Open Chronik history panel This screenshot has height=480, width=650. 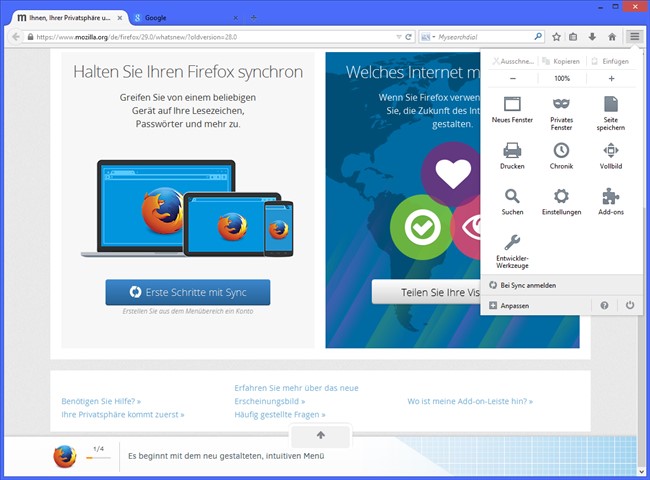(561, 155)
